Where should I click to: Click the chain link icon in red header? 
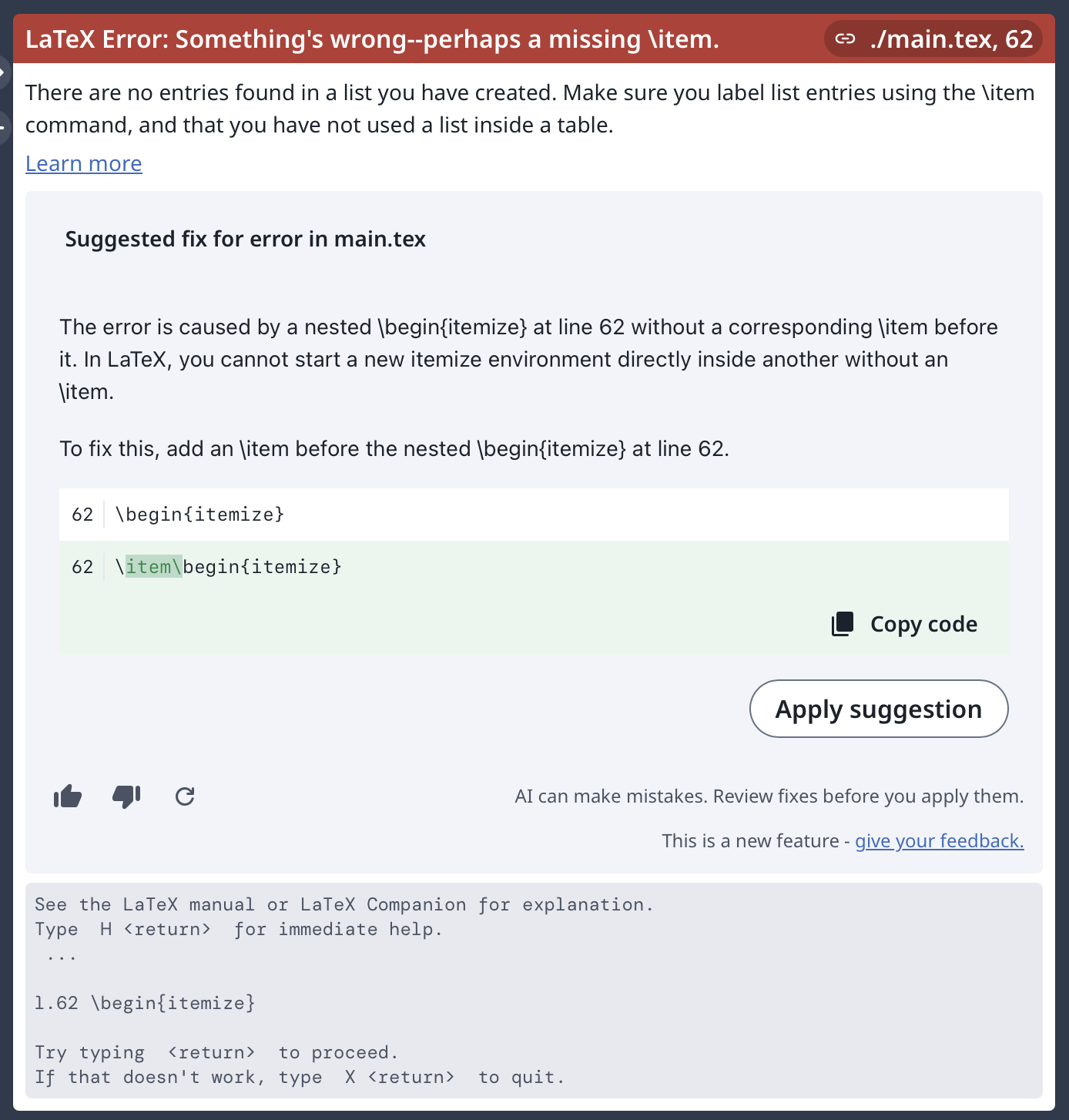click(846, 39)
